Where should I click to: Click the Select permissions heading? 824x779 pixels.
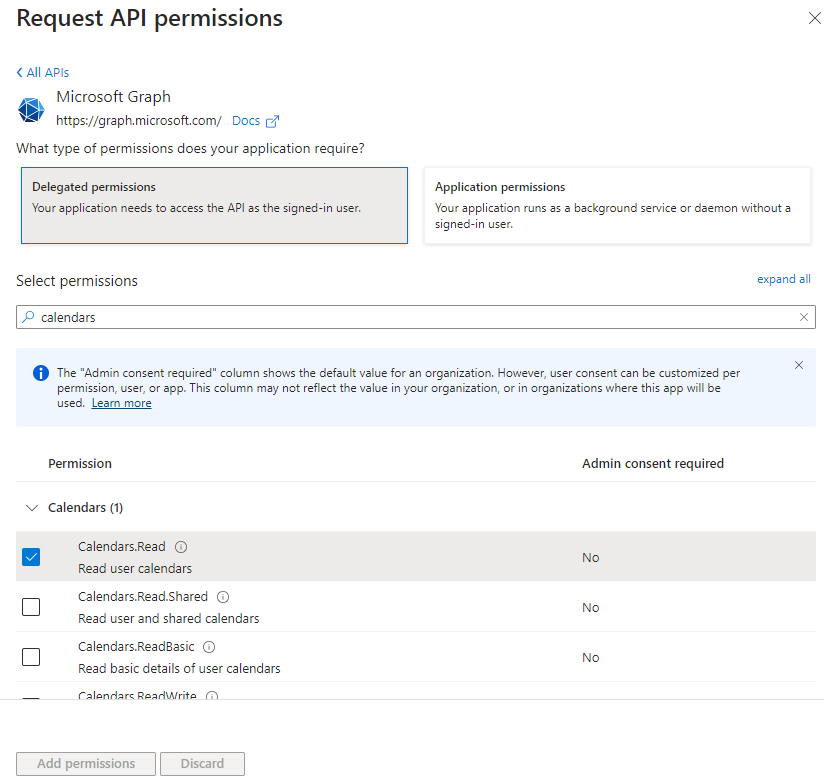click(x=77, y=281)
